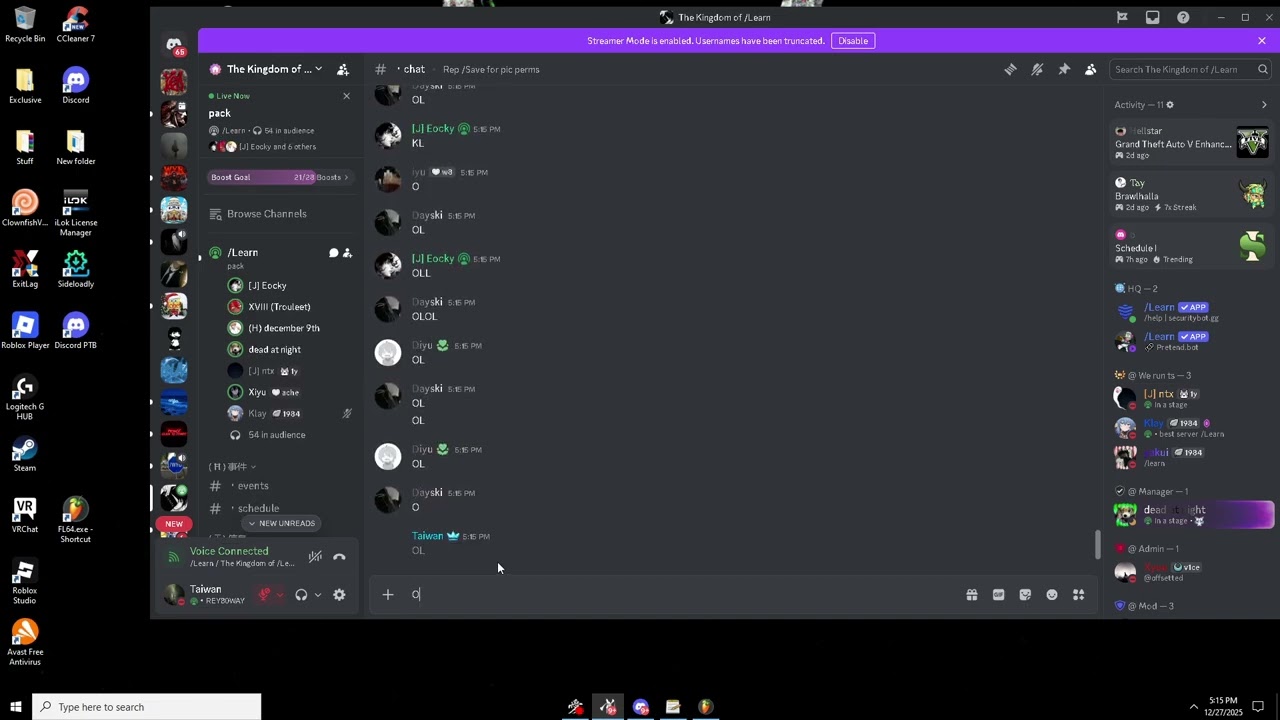This screenshot has width=1280, height=720.
Task: Open the events text channel
Action: pos(252,486)
